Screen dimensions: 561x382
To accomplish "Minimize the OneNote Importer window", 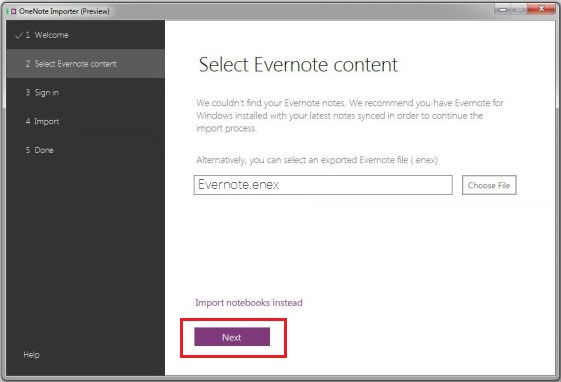I will [x=502, y=9].
